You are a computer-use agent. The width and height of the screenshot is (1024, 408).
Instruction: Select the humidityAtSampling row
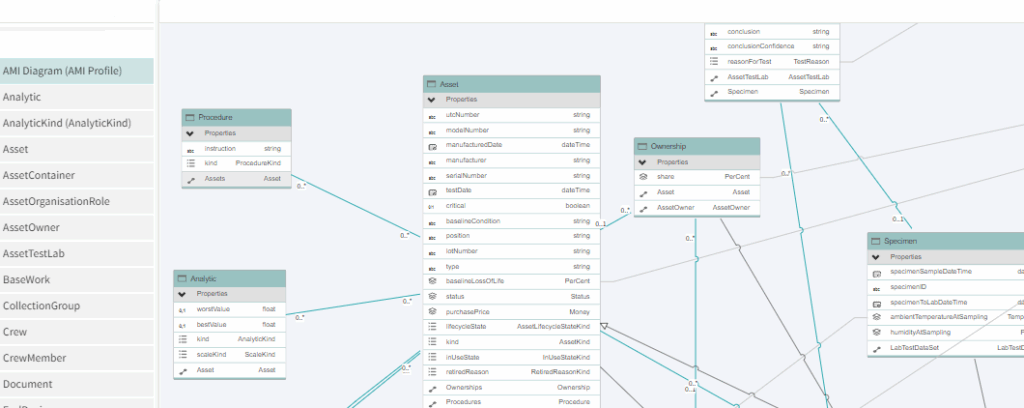coord(946,333)
